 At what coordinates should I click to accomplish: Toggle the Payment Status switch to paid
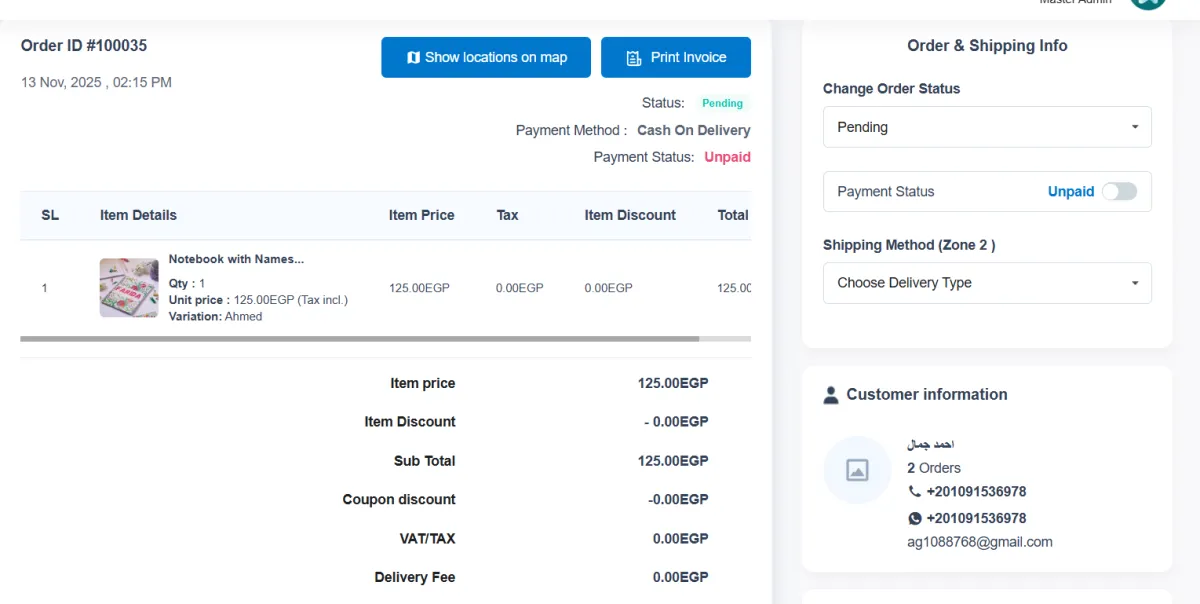1119,192
